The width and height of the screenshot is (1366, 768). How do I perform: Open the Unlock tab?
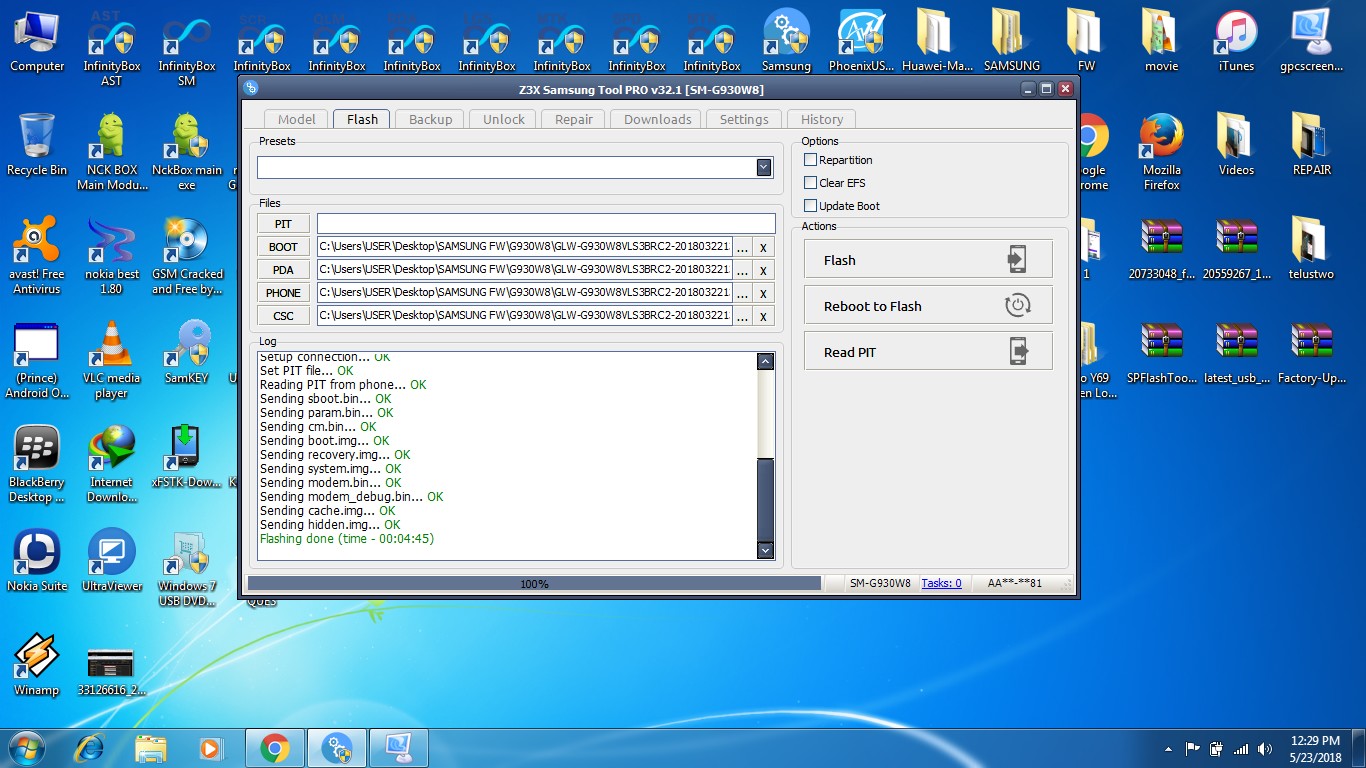[504, 119]
